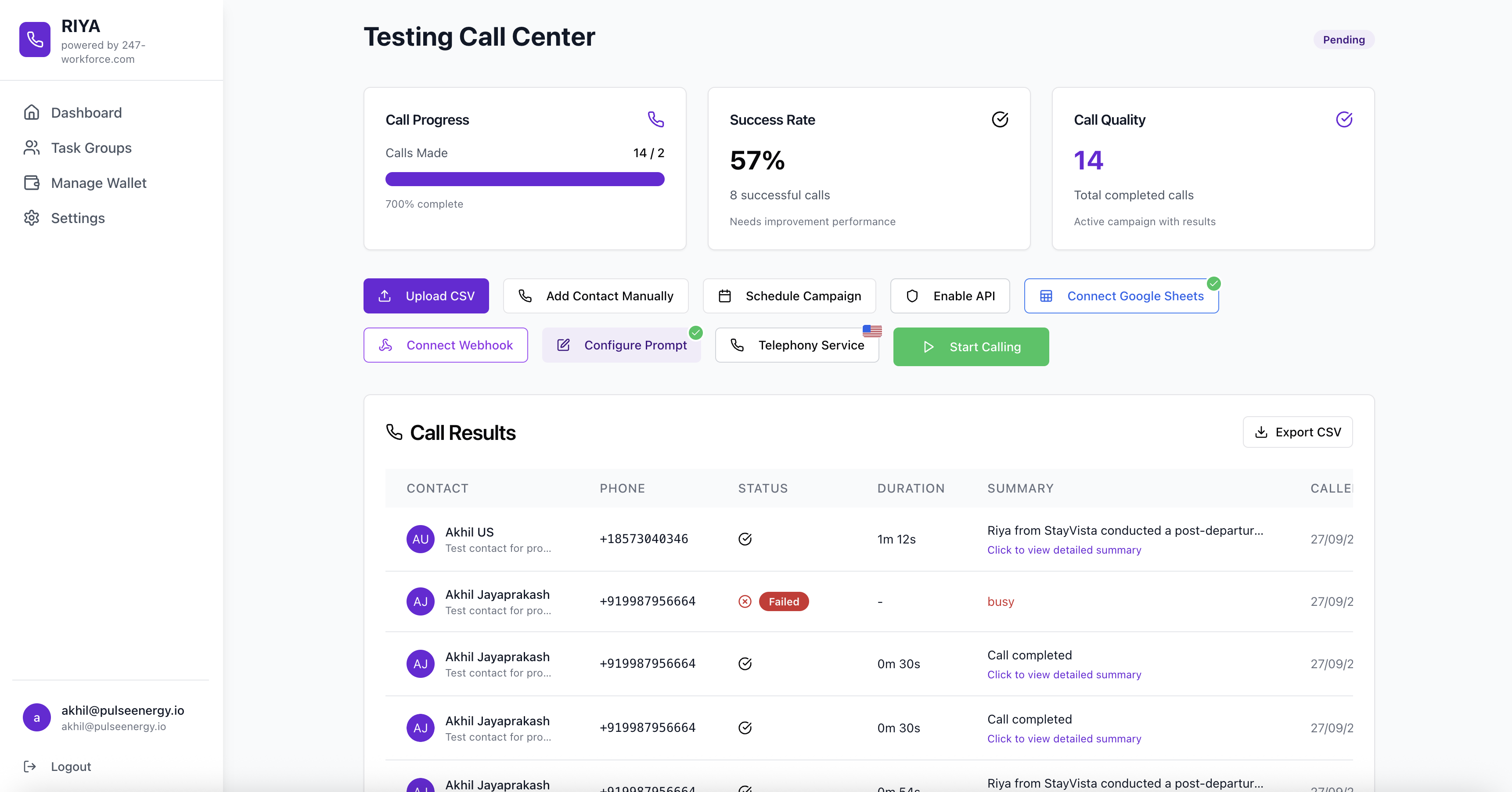The image size is (1512, 792).
Task: Open the Dashboard menu item
Action: click(86, 113)
